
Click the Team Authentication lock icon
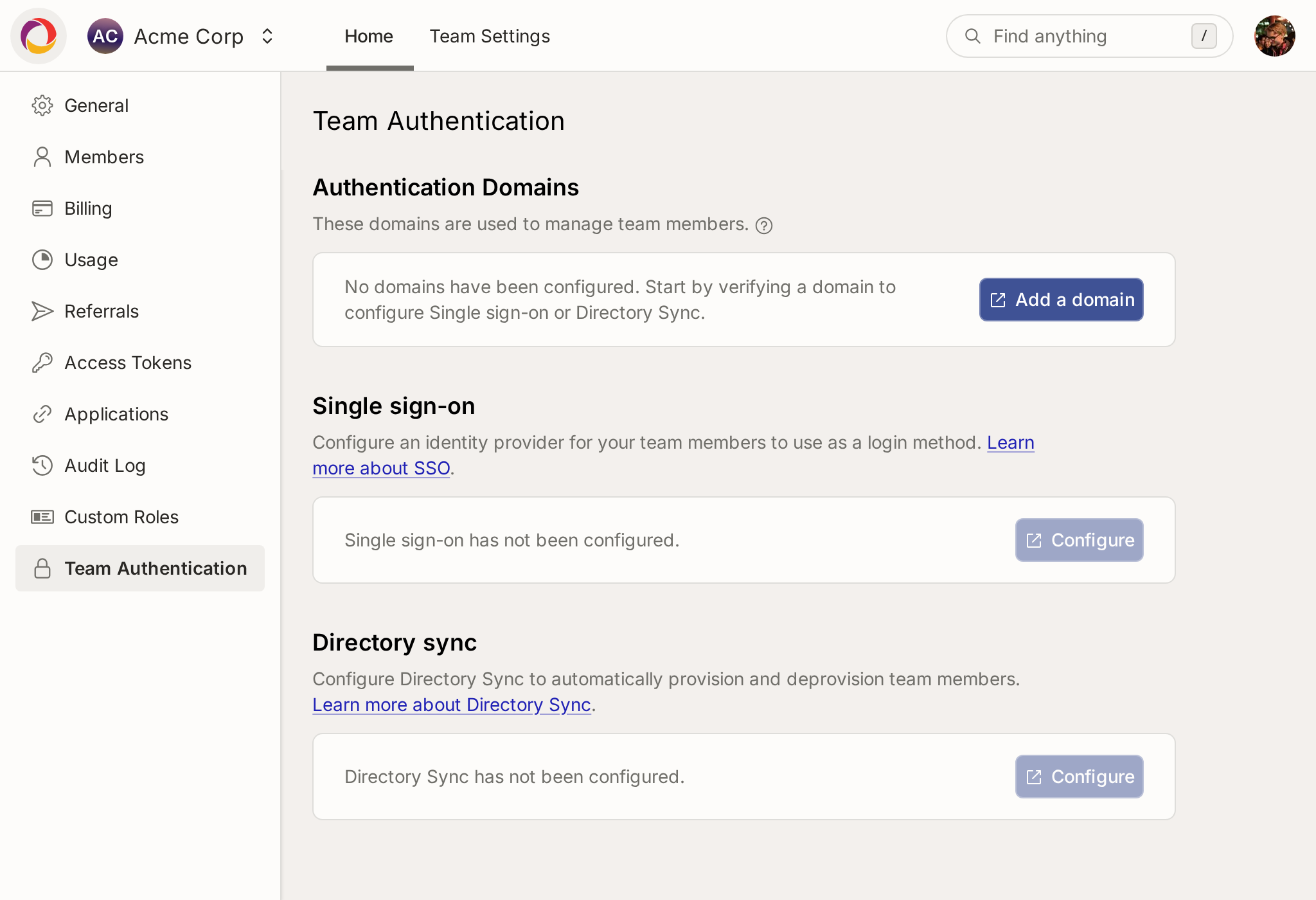click(42, 568)
